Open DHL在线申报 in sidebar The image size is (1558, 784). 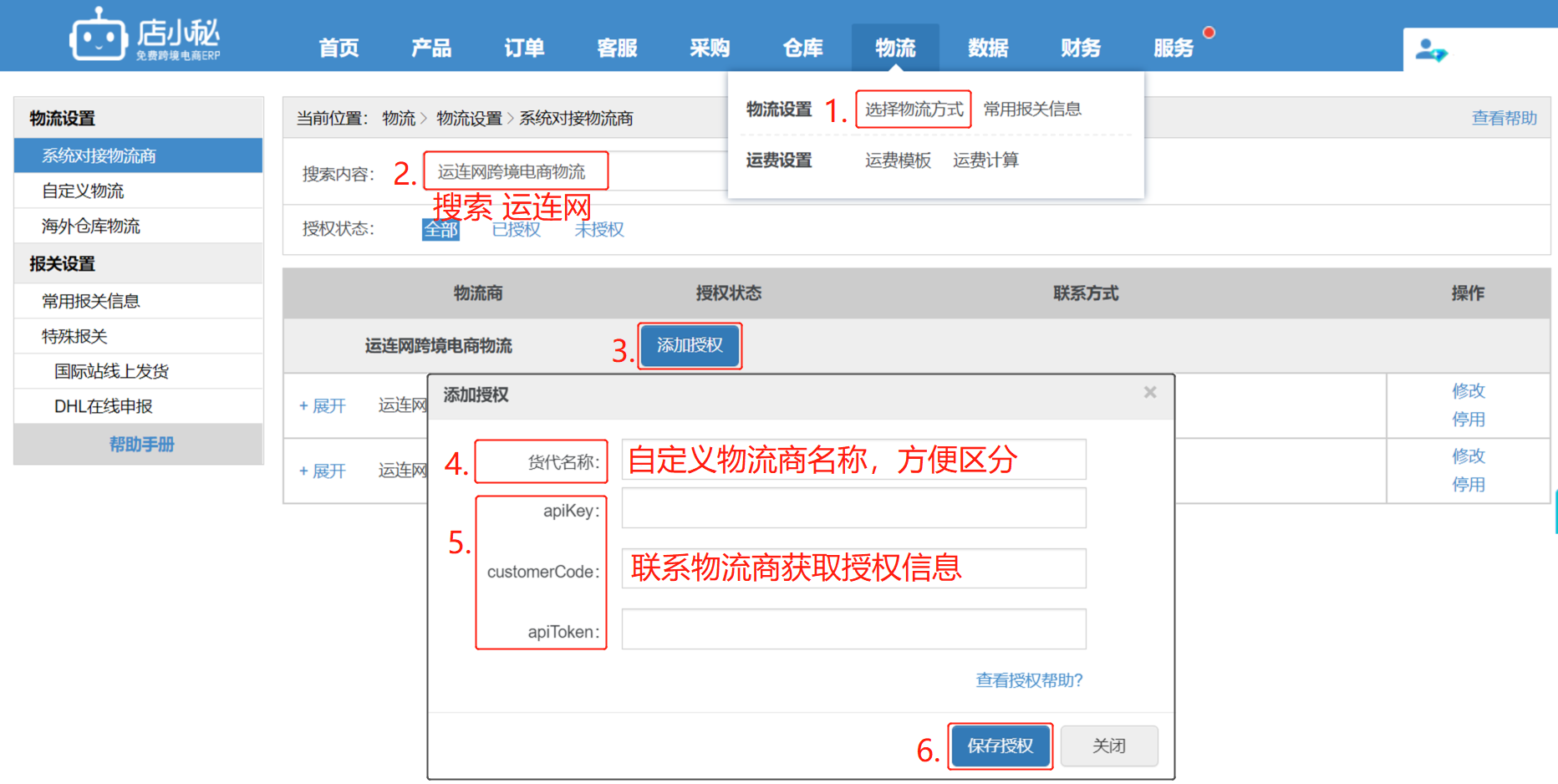[139, 406]
